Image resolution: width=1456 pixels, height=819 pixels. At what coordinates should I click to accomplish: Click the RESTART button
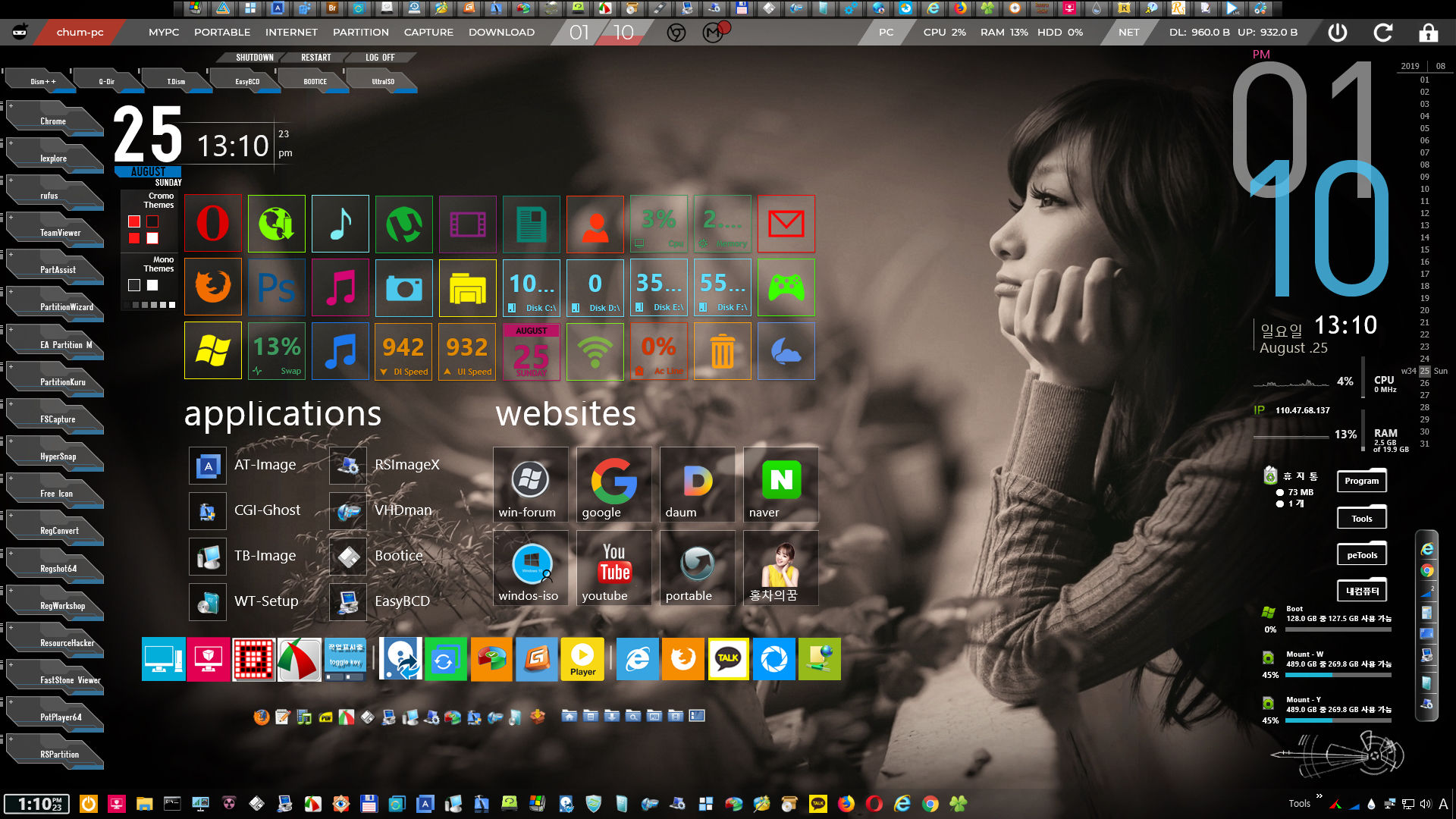pyautogui.click(x=316, y=58)
